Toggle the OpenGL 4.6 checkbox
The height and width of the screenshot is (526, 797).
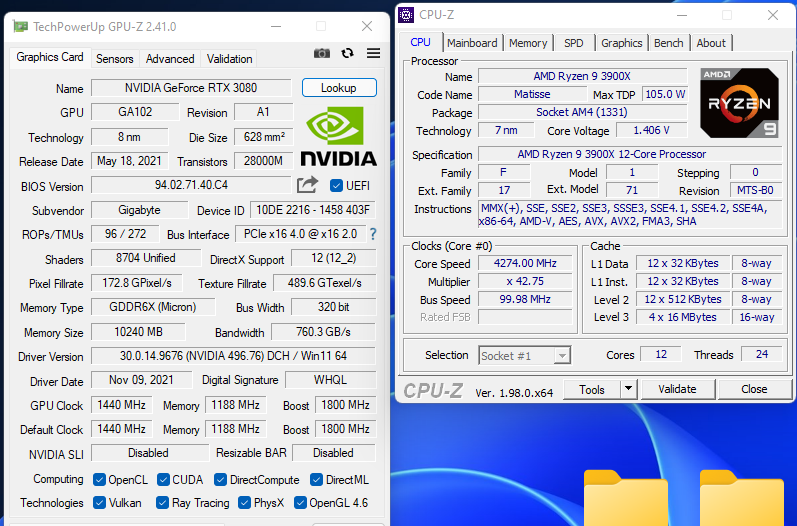pos(300,503)
